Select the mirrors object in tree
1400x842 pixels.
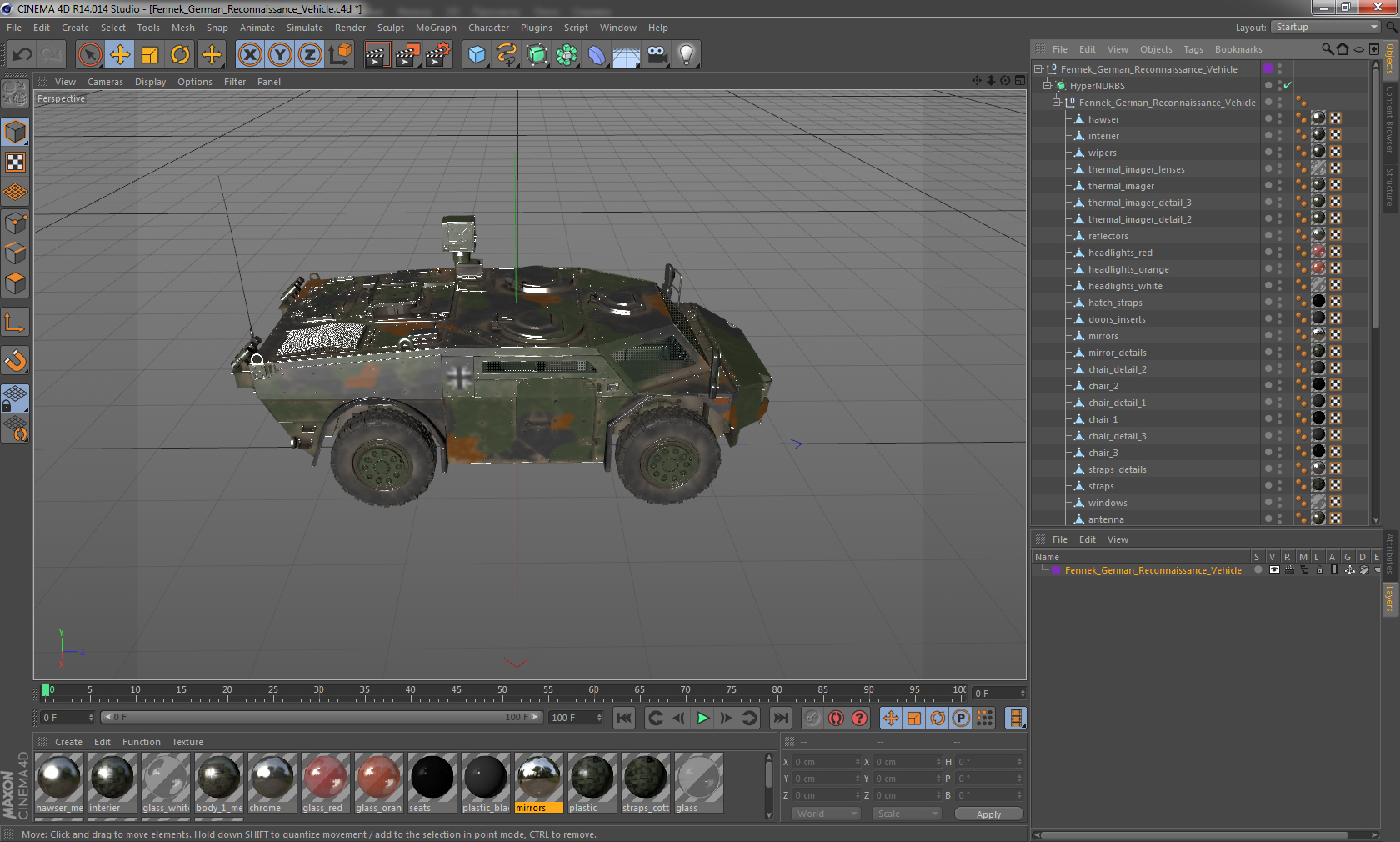(x=1102, y=336)
